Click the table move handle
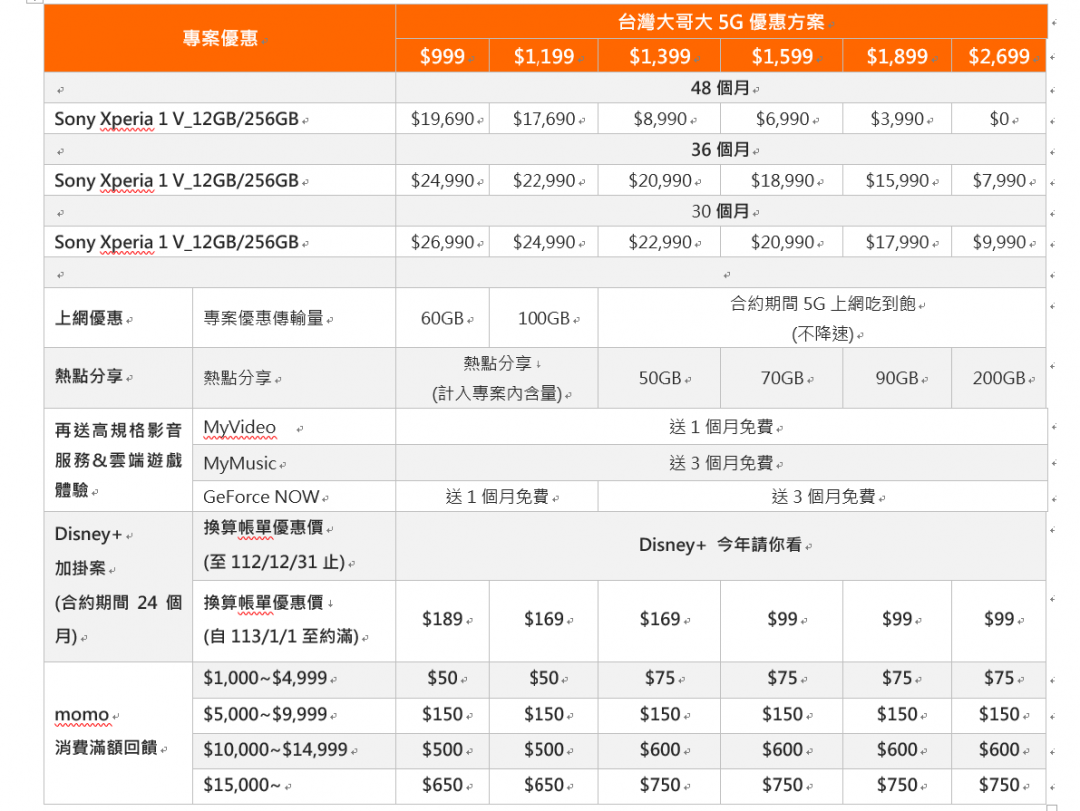1080x811 pixels. pos(37,2)
